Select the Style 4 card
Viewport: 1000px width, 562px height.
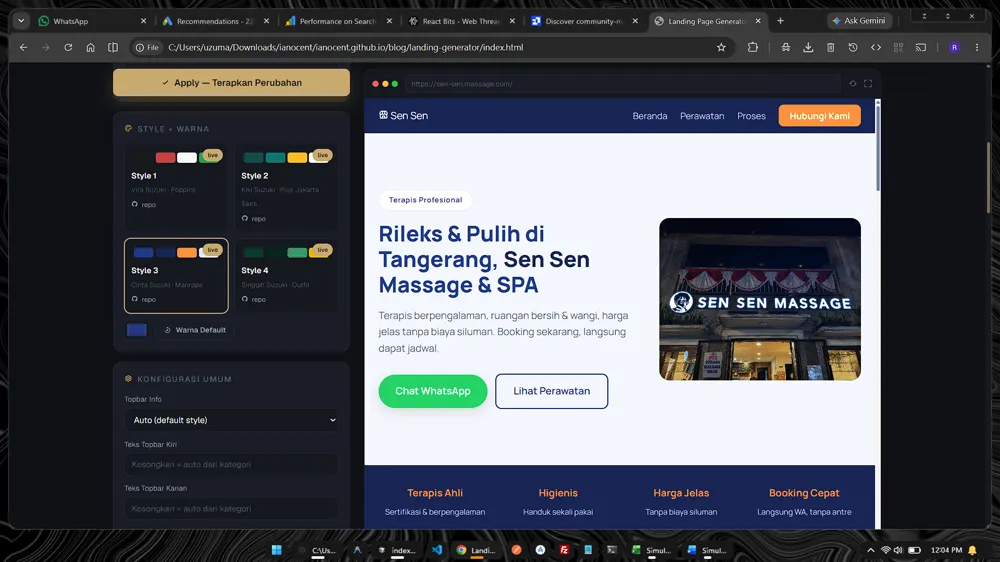[x=286, y=276]
